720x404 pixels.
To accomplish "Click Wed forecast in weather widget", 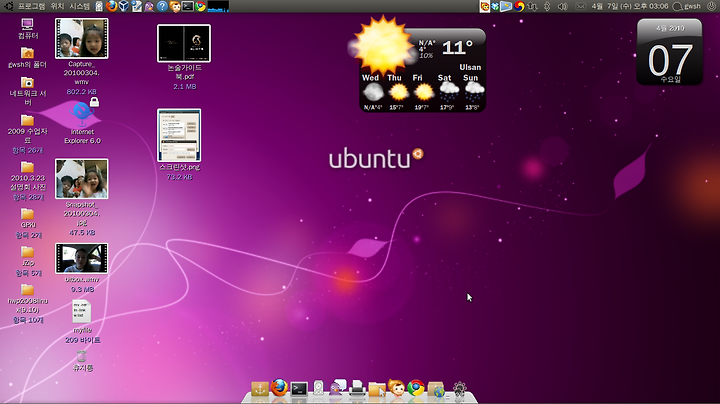I will point(372,92).
